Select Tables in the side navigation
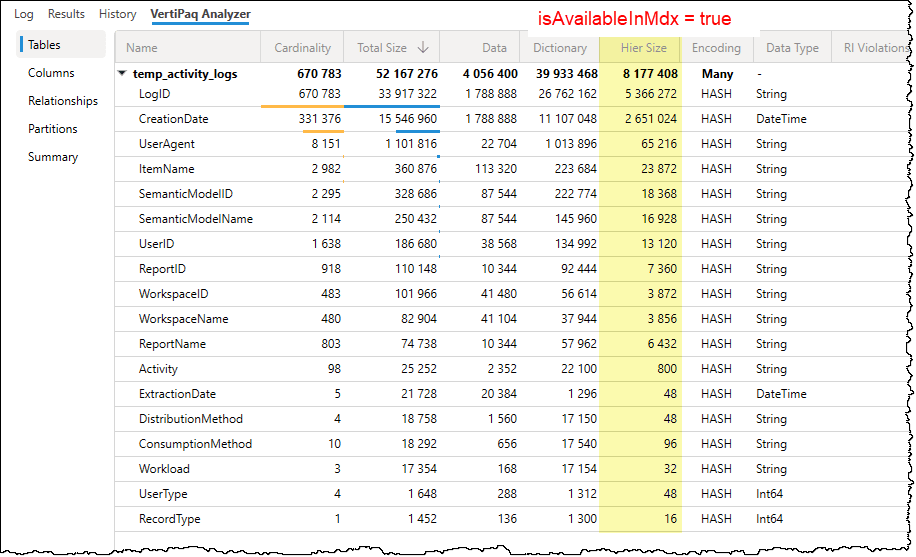Viewport: 916px width, 557px height. 44,45
